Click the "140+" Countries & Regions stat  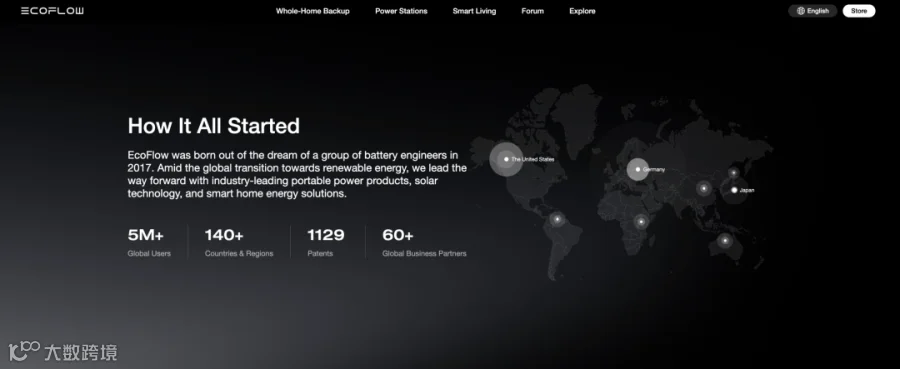(224, 235)
